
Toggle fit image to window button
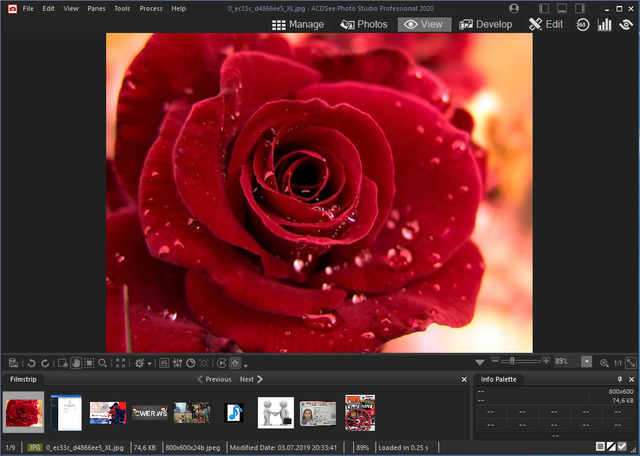pyautogui.click(x=631, y=361)
